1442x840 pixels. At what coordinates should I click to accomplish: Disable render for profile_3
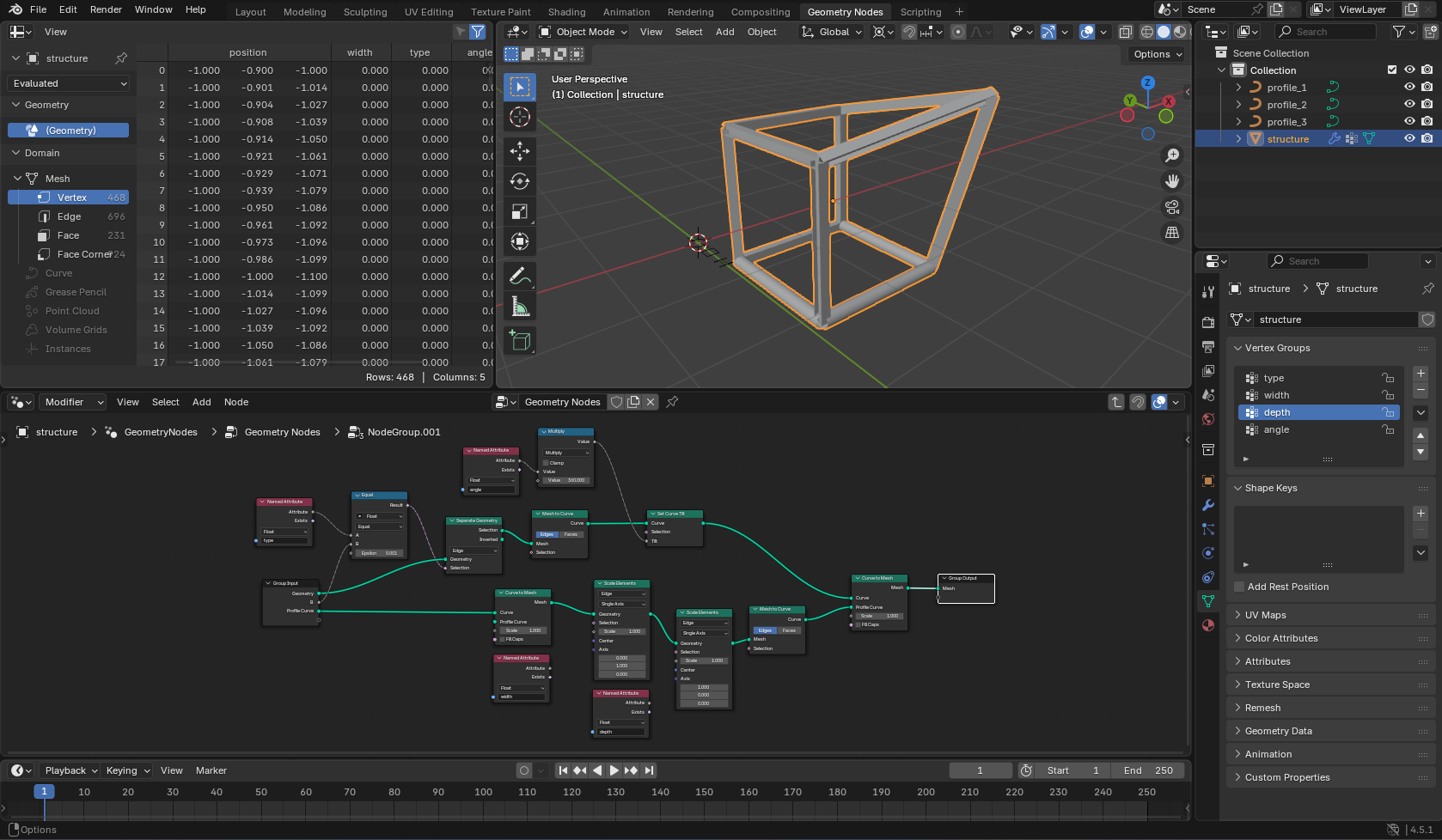(1427, 122)
